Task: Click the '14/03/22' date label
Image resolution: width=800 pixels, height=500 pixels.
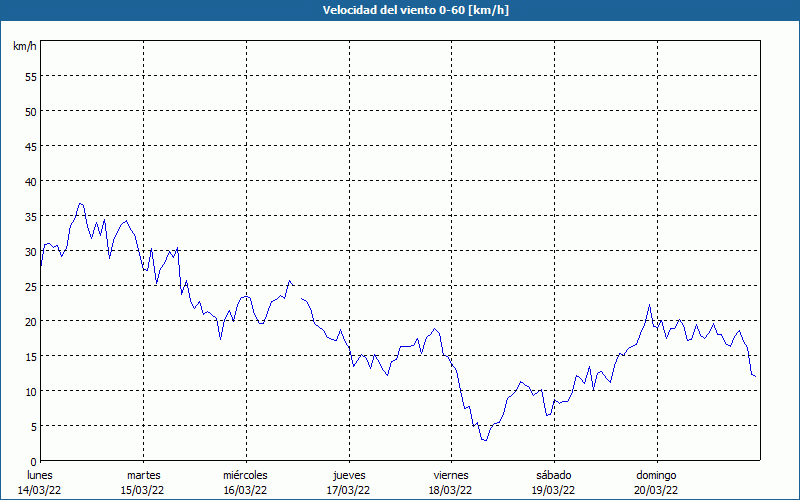Action: tap(40, 490)
